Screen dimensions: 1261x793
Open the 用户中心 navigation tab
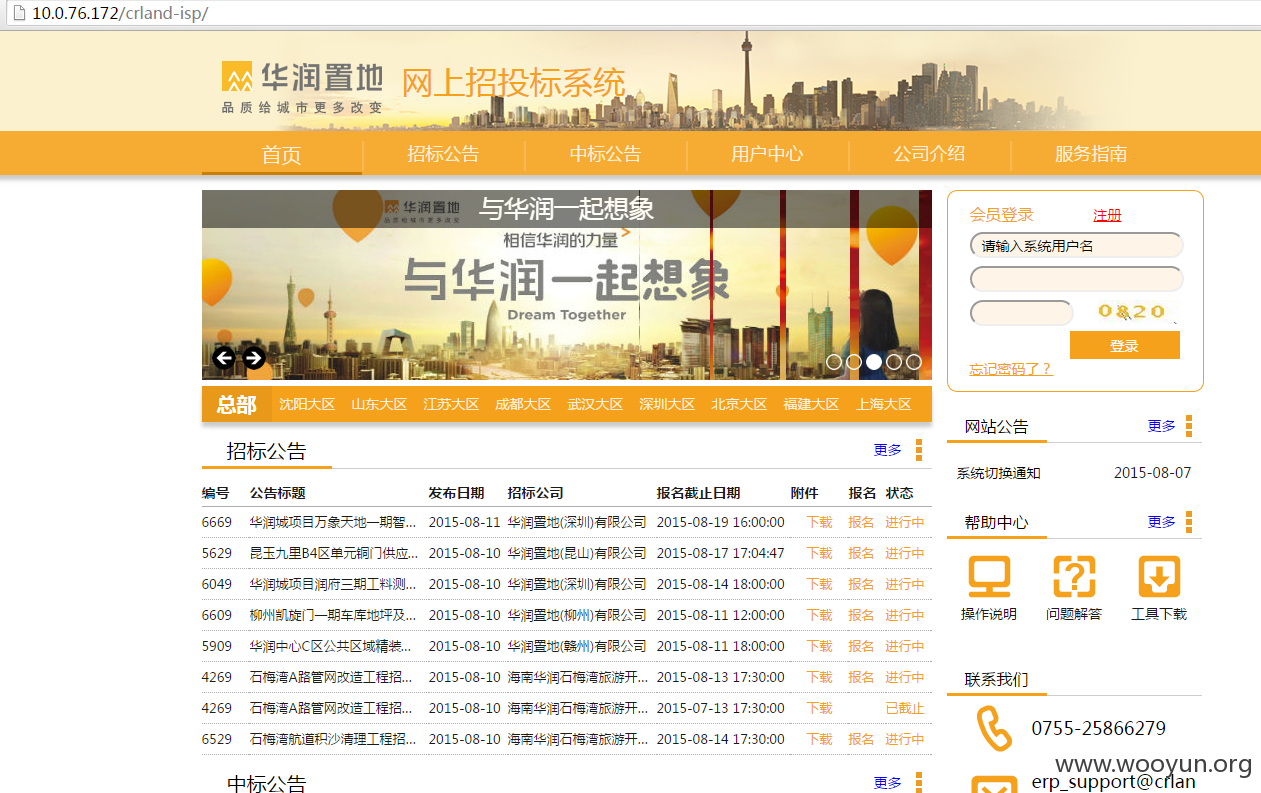pyautogui.click(x=767, y=154)
